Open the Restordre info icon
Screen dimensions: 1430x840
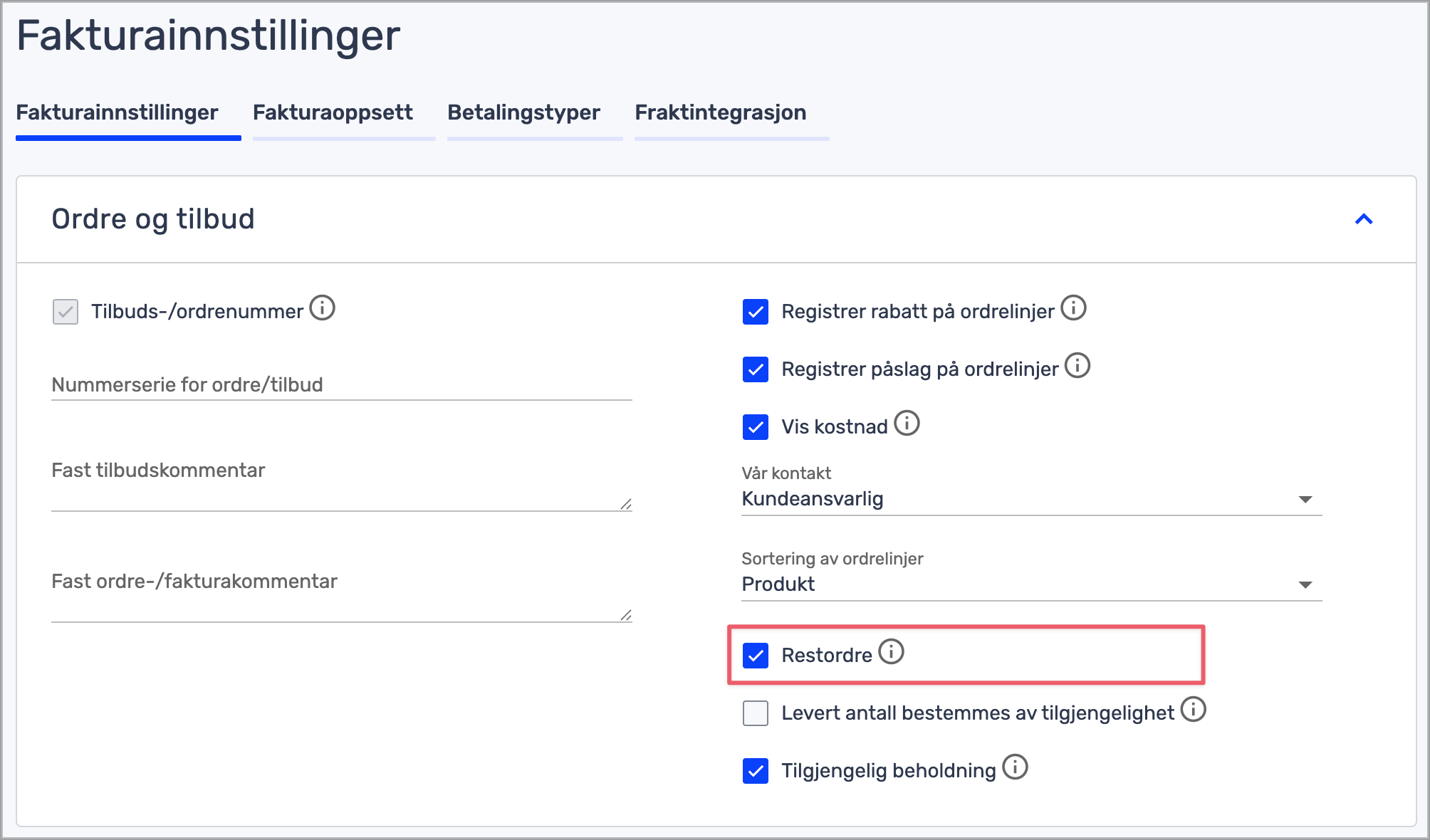pyautogui.click(x=891, y=652)
